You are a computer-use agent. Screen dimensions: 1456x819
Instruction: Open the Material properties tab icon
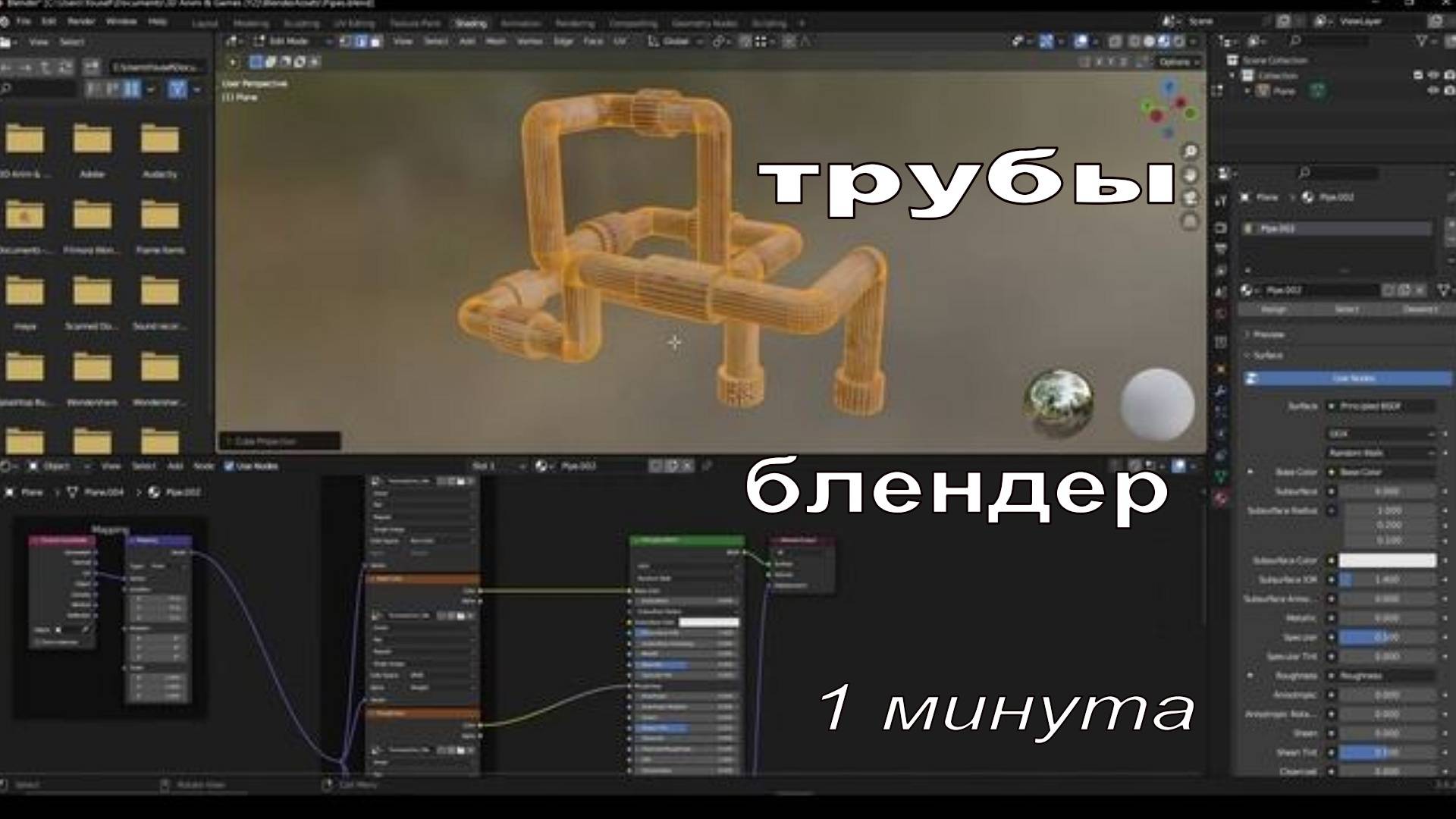click(1221, 498)
